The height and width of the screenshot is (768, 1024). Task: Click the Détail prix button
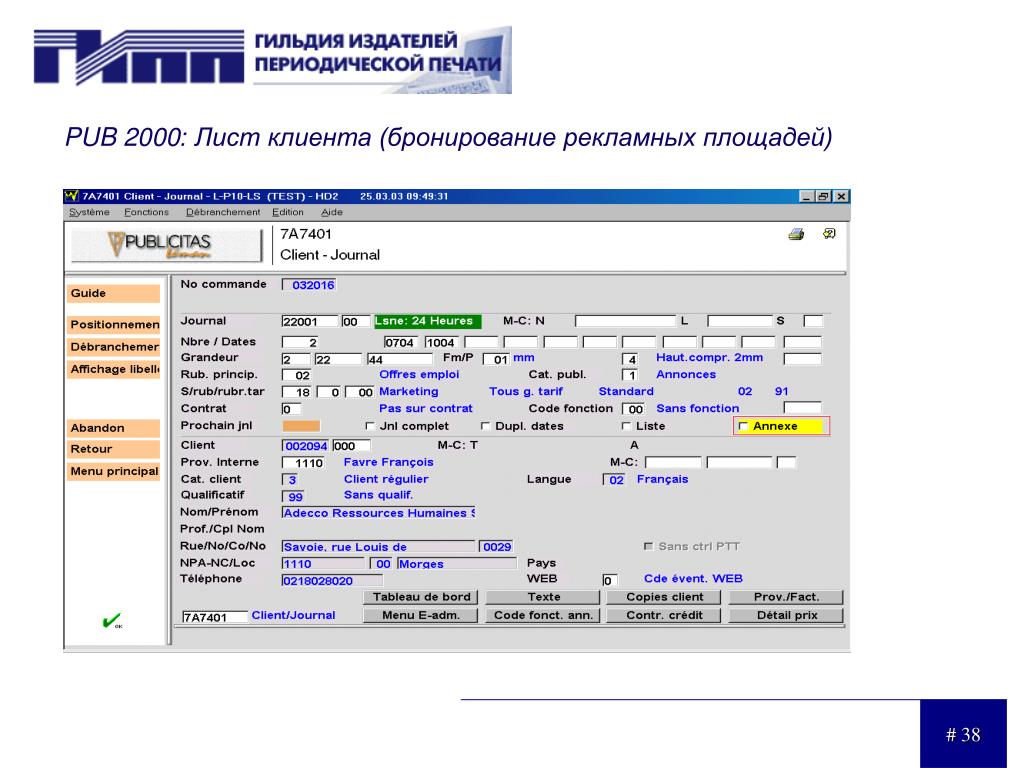tap(786, 615)
